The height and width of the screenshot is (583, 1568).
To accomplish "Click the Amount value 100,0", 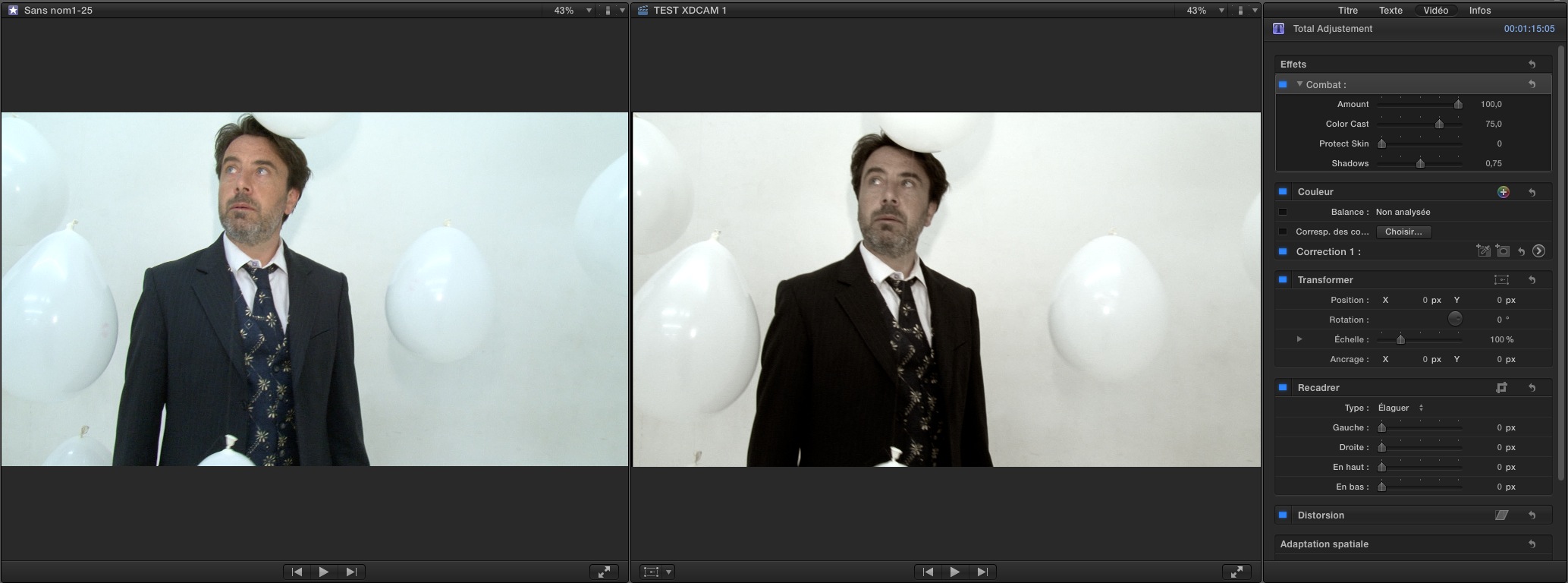I will (x=1491, y=104).
